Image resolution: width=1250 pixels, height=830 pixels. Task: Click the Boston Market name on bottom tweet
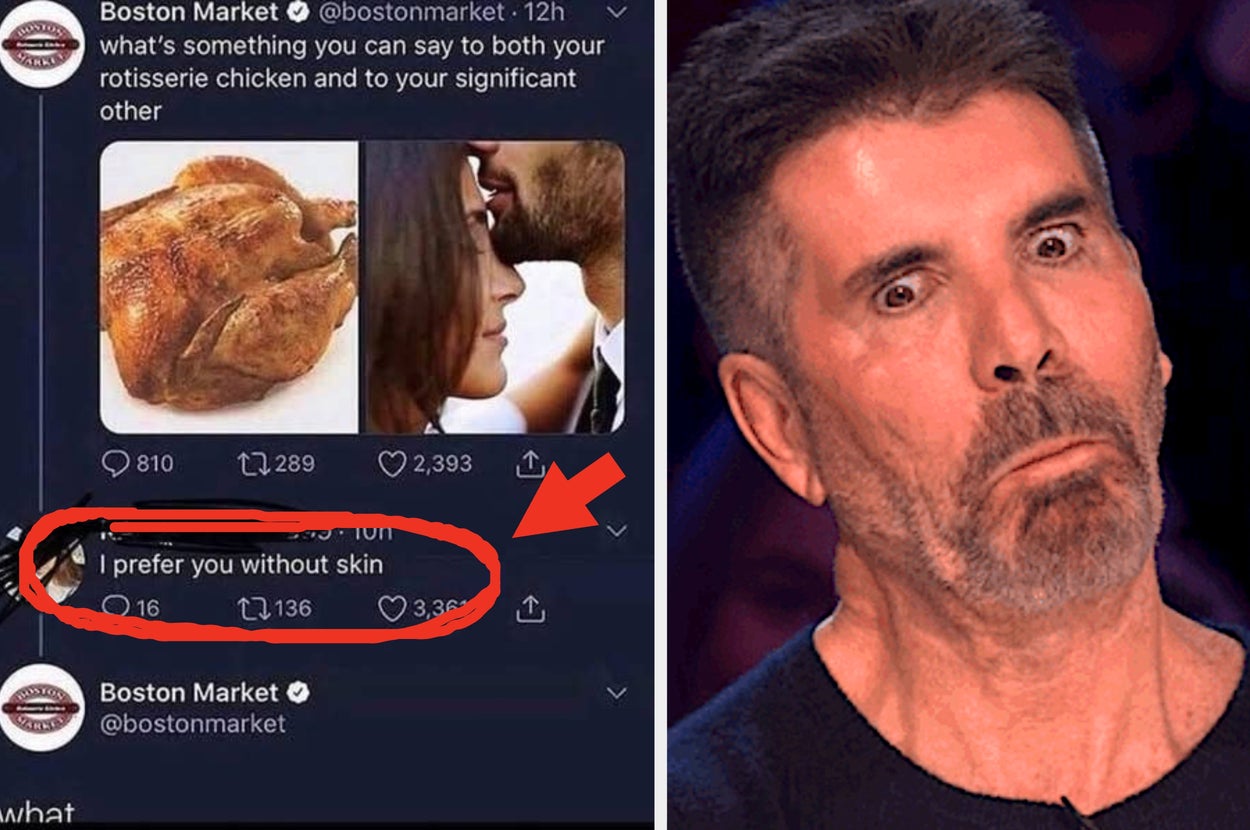tap(189, 692)
